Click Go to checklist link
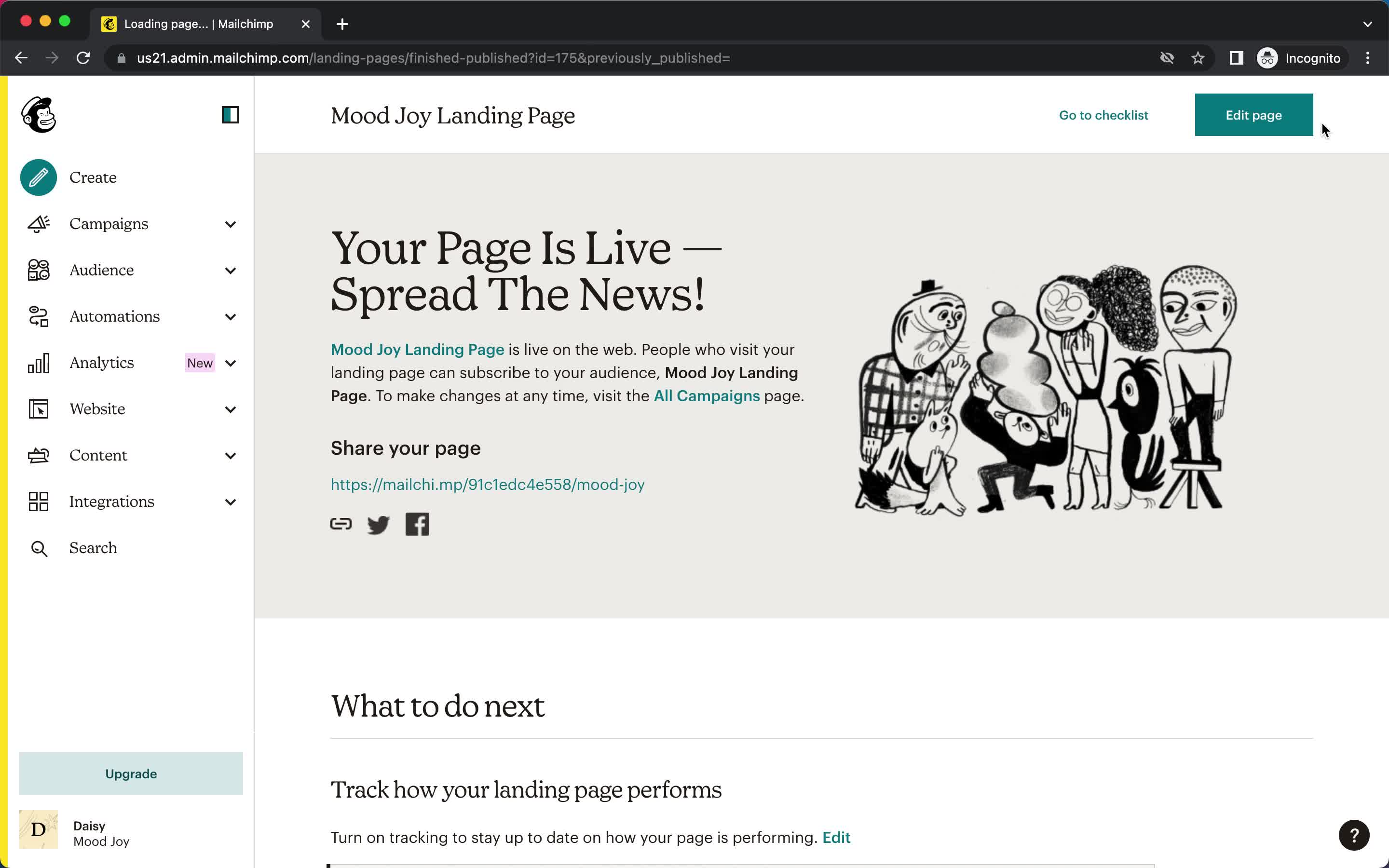 [1103, 115]
